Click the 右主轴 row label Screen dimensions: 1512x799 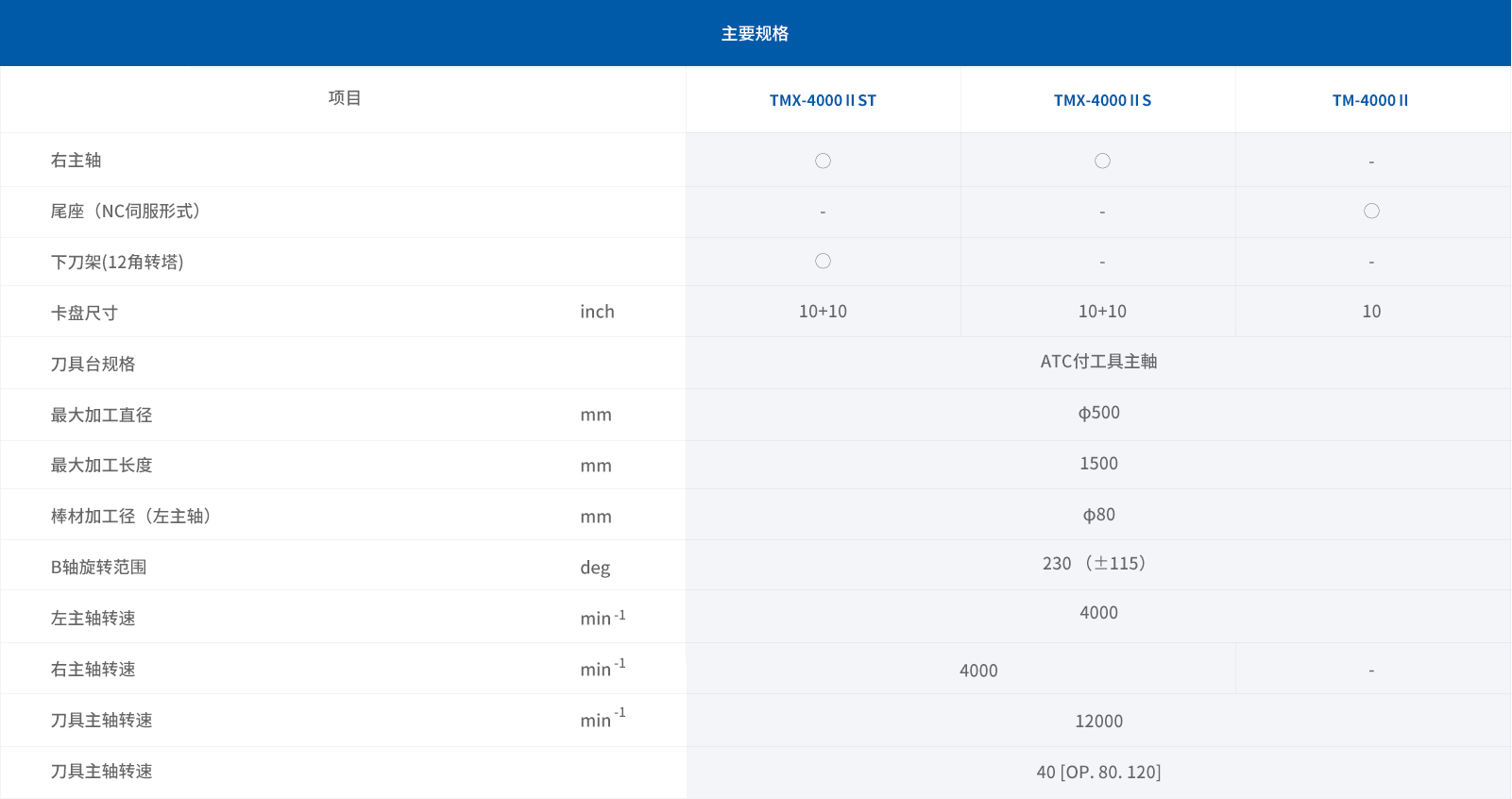click(76, 161)
